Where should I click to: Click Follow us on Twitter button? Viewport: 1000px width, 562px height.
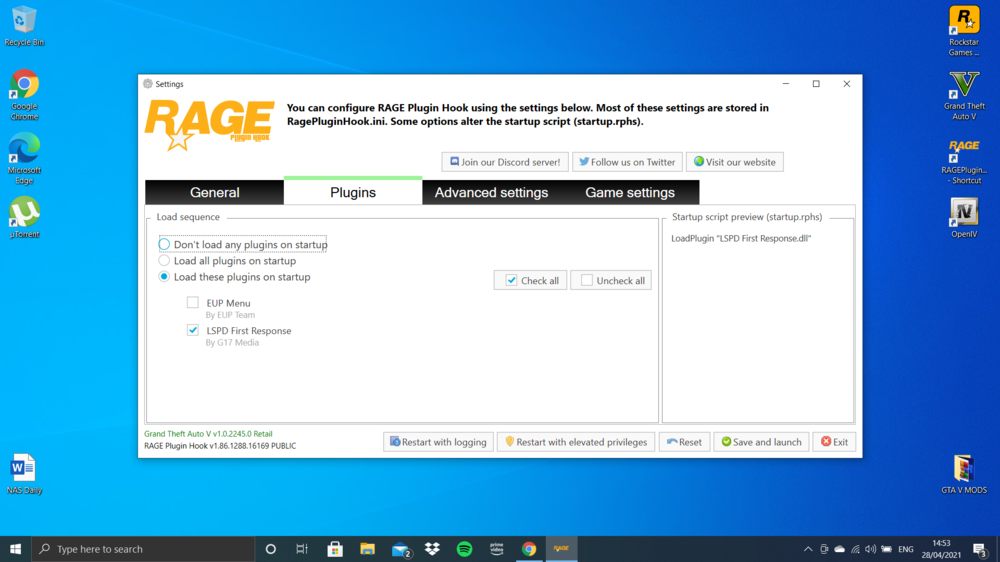pos(628,162)
